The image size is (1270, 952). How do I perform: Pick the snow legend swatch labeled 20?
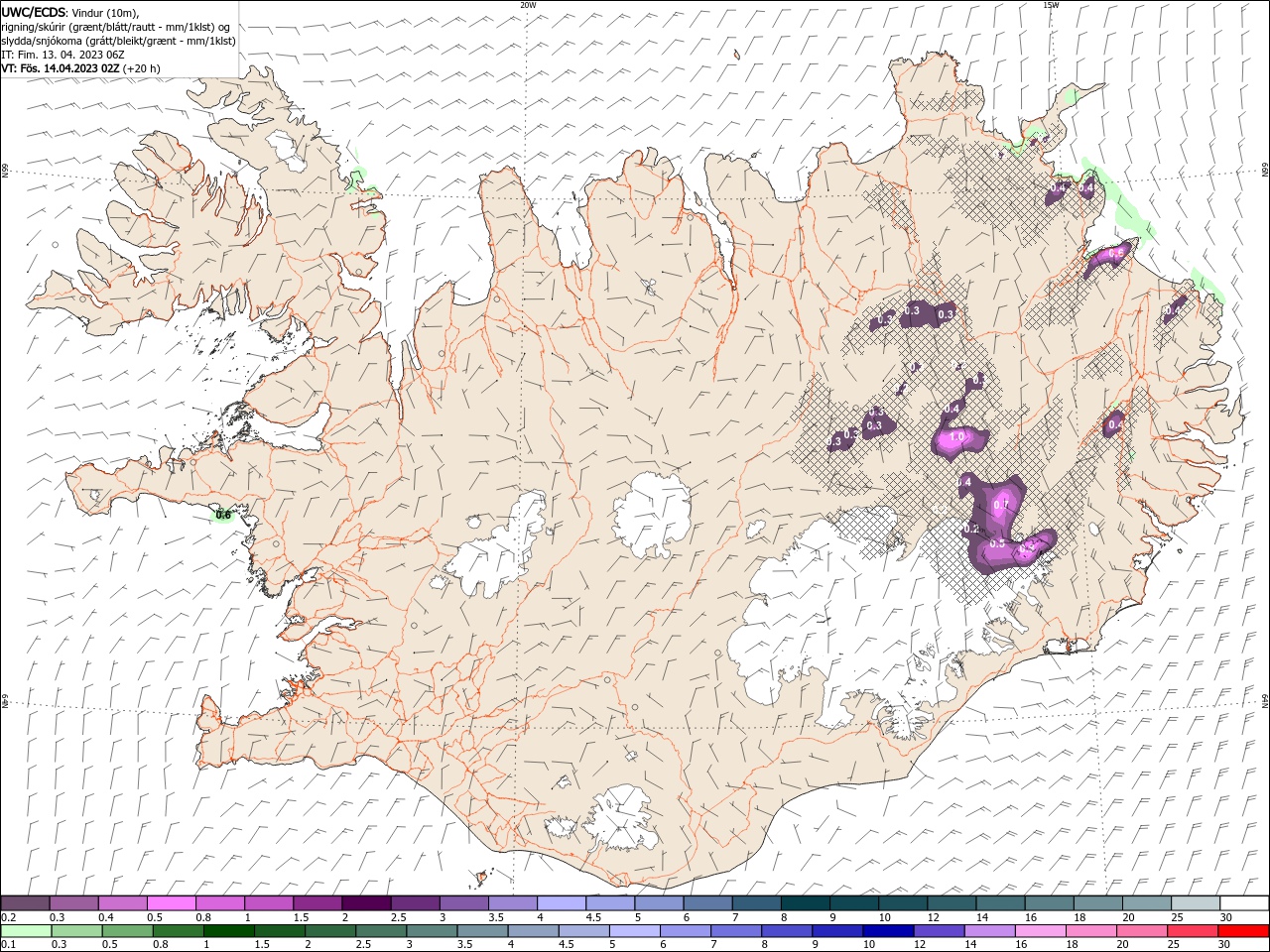pos(1146,903)
